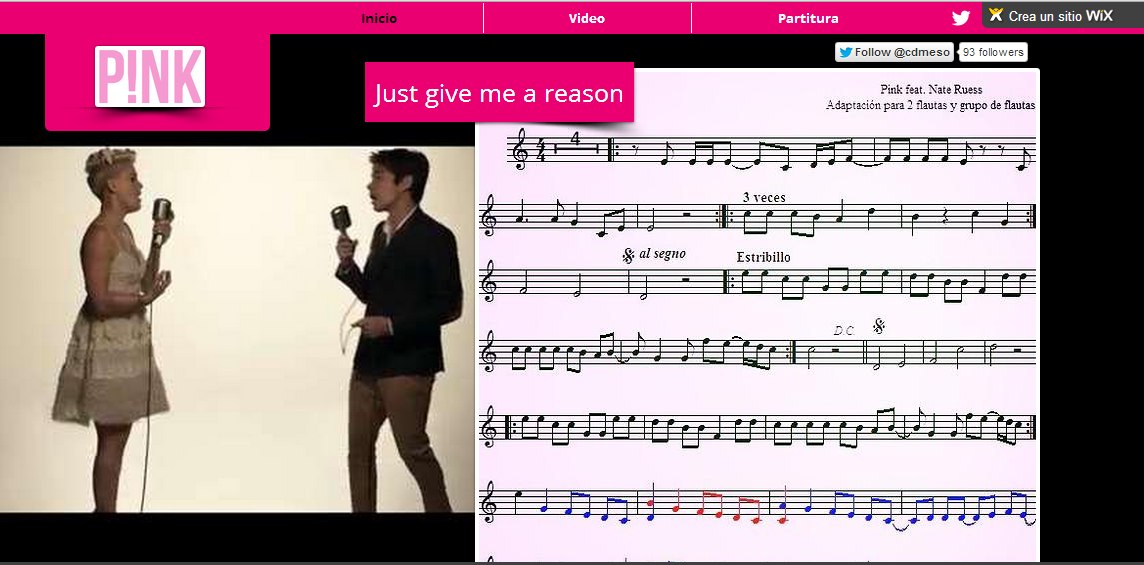
Task: Click the sheet music score image
Action: click(757, 315)
